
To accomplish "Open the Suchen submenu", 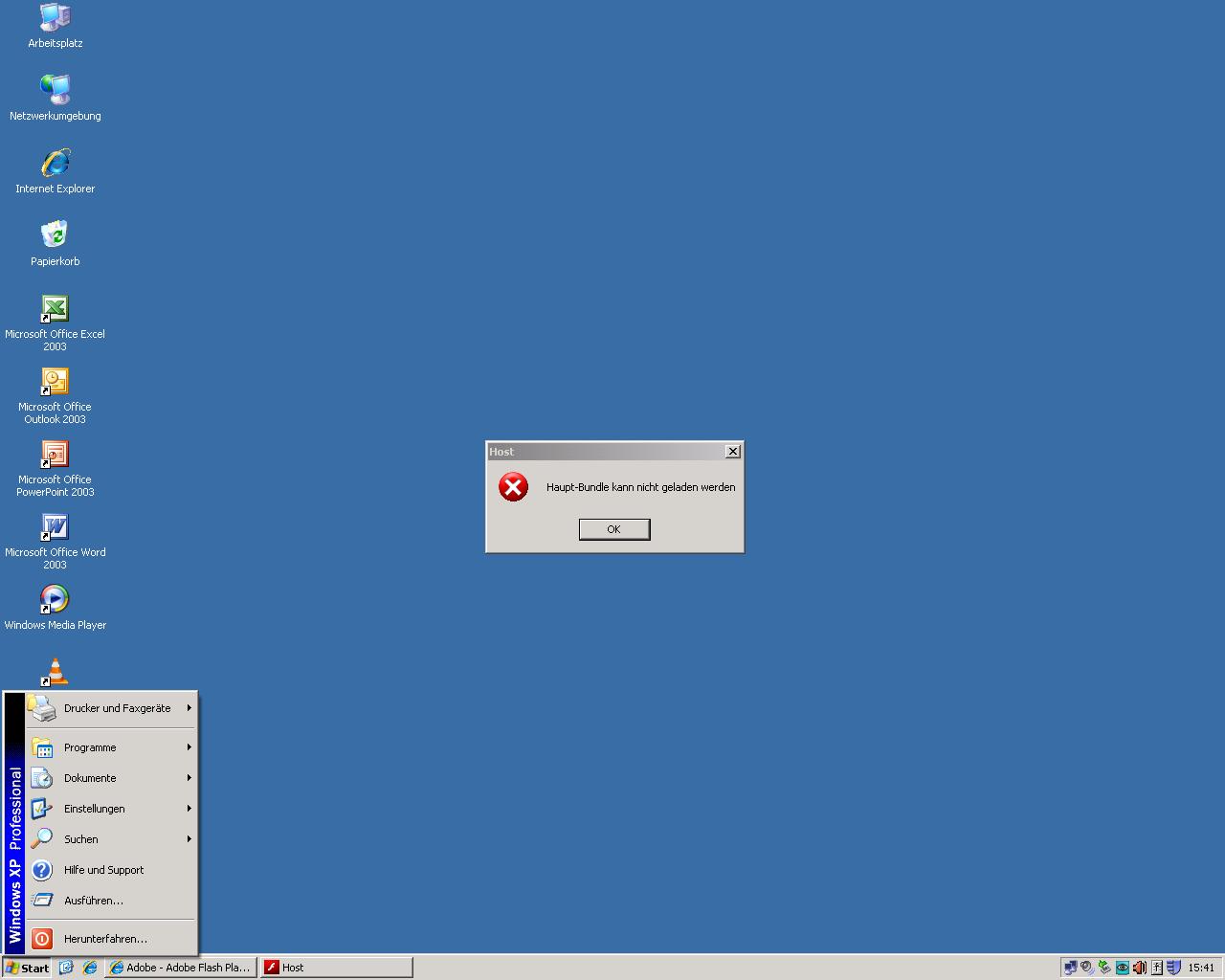I will tap(111, 839).
